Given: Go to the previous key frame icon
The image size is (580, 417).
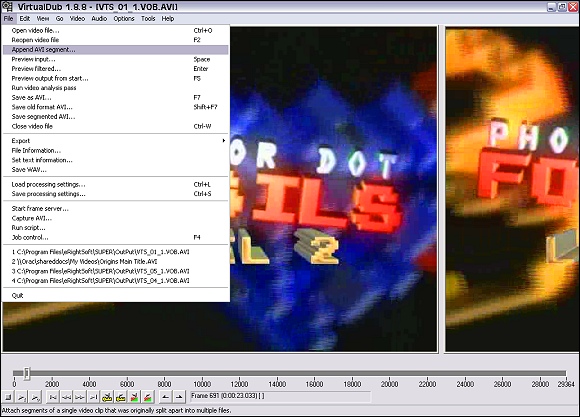Looking at the screenshot, I should point(107,397).
